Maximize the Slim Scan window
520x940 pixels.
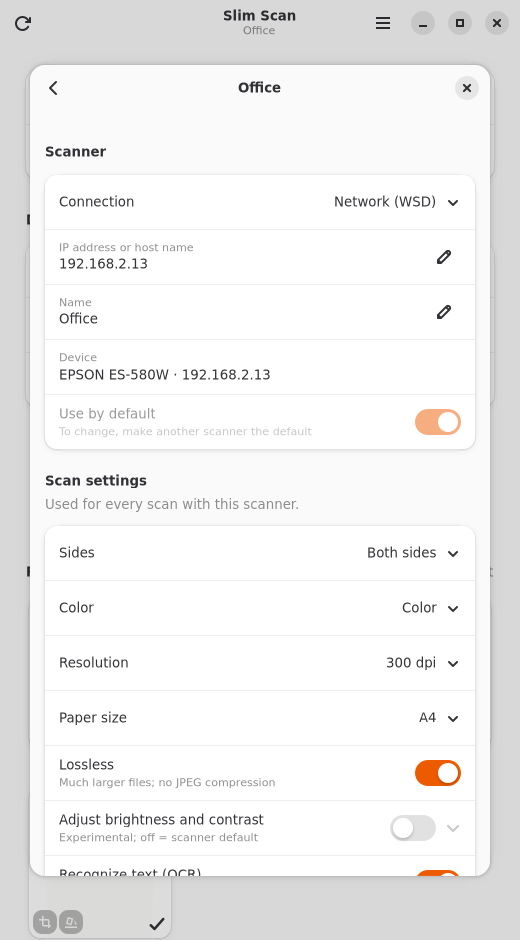pyautogui.click(x=460, y=23)
